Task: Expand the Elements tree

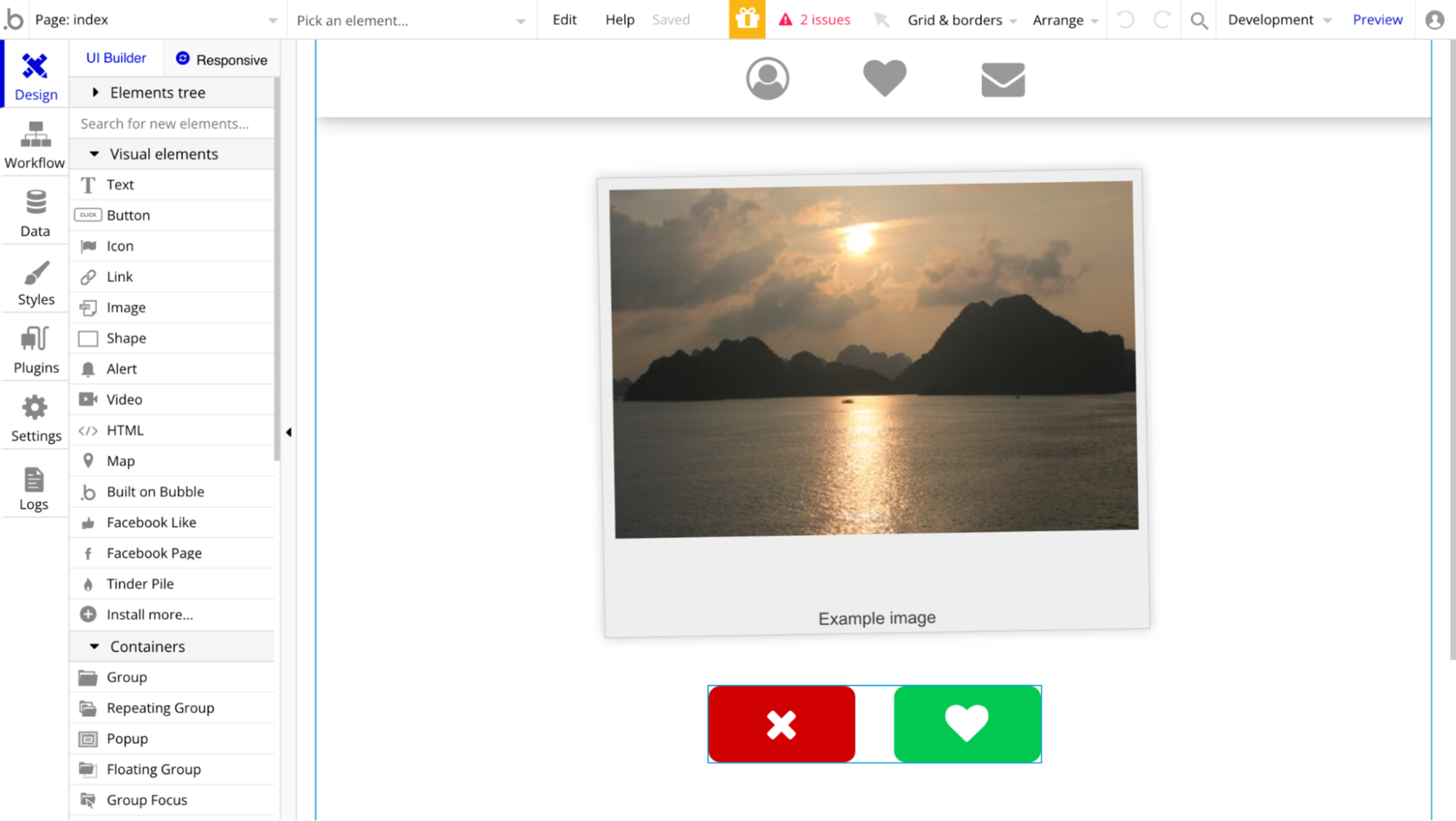Action: (172, 93)
